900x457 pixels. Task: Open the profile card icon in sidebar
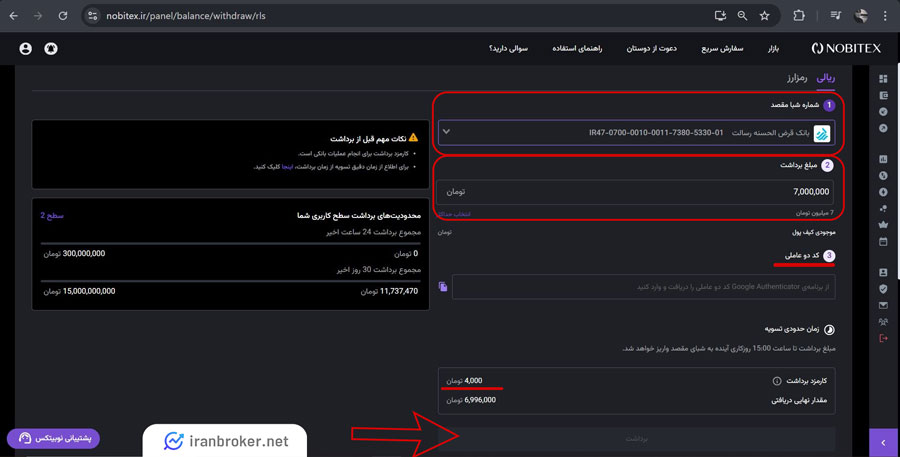pos(883,272)
